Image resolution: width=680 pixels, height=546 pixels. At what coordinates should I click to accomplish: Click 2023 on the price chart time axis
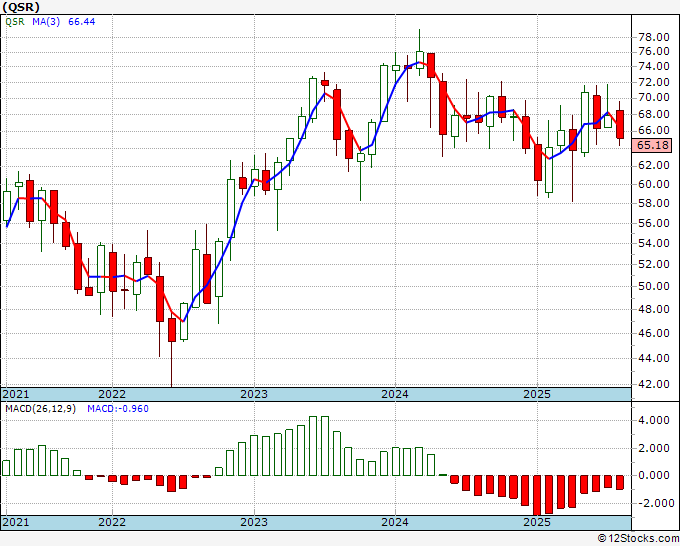254,394
